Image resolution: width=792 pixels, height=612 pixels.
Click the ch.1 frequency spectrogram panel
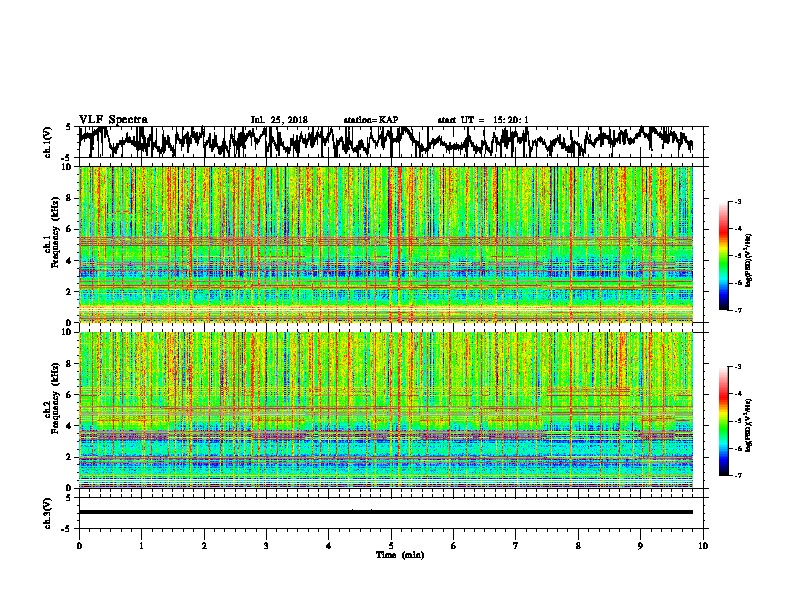point(386,244)
